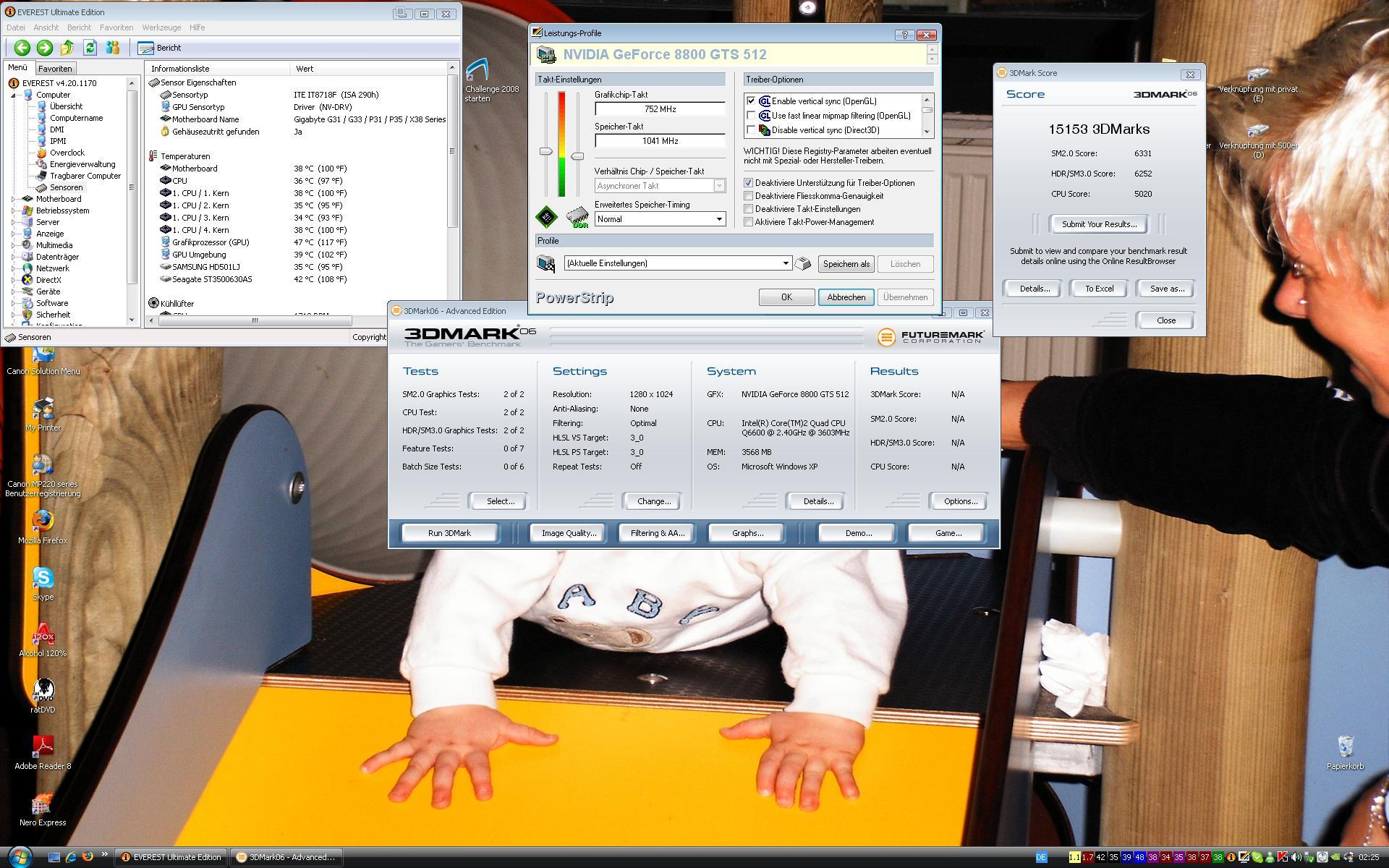Click the users icon in EVEREST toolbar
Image resolution: width=1389 pixels, height=868 pixels.
[x=112, y=48]
